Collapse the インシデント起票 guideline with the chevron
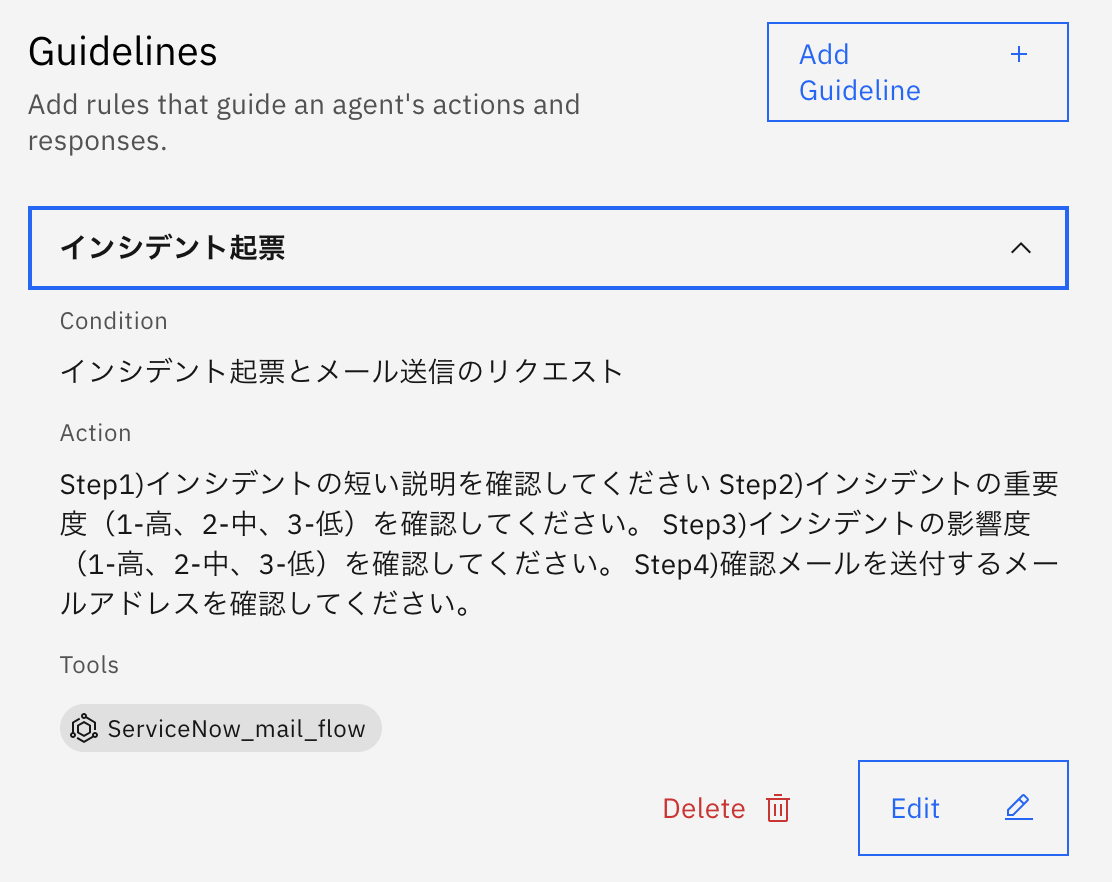 [x=1020, y=248]
